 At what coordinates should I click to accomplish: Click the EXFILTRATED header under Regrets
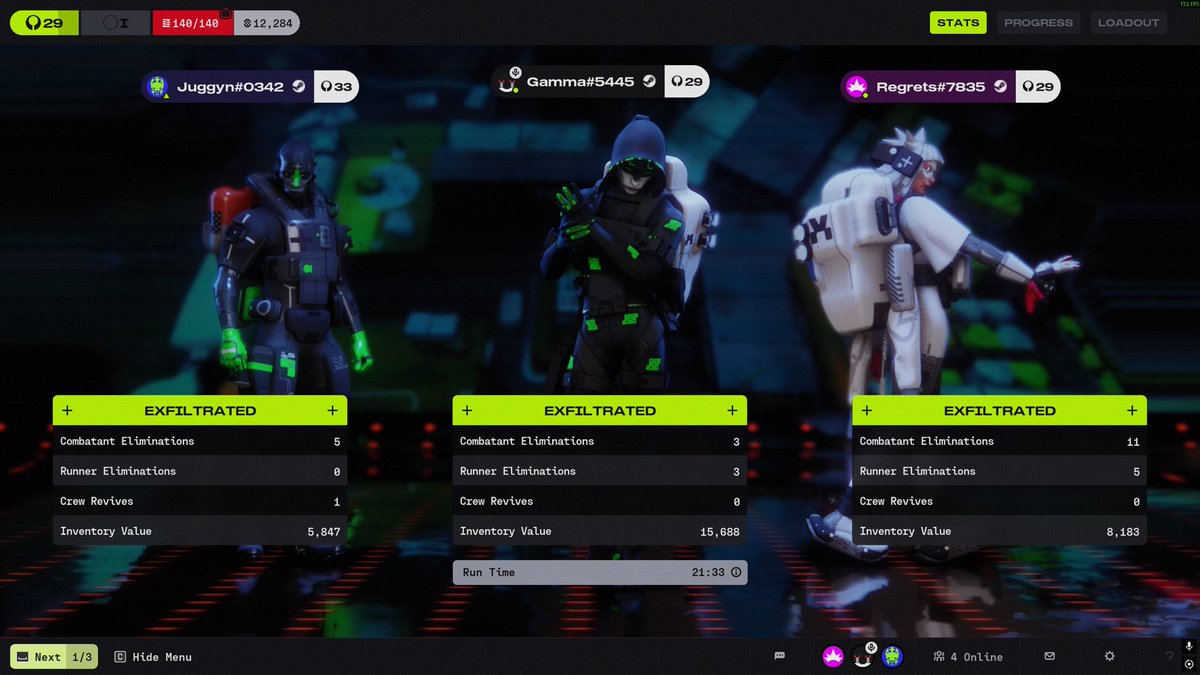coord(1000,410)
